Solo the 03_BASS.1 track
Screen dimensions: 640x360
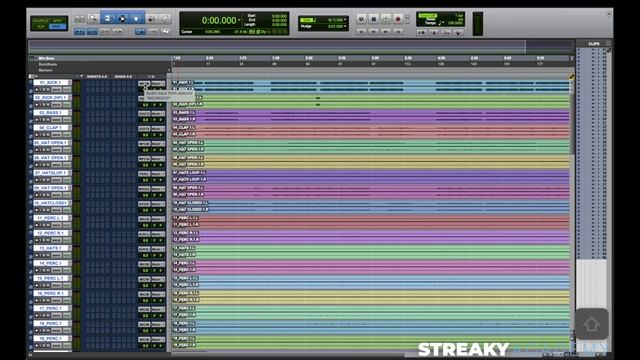43,120
